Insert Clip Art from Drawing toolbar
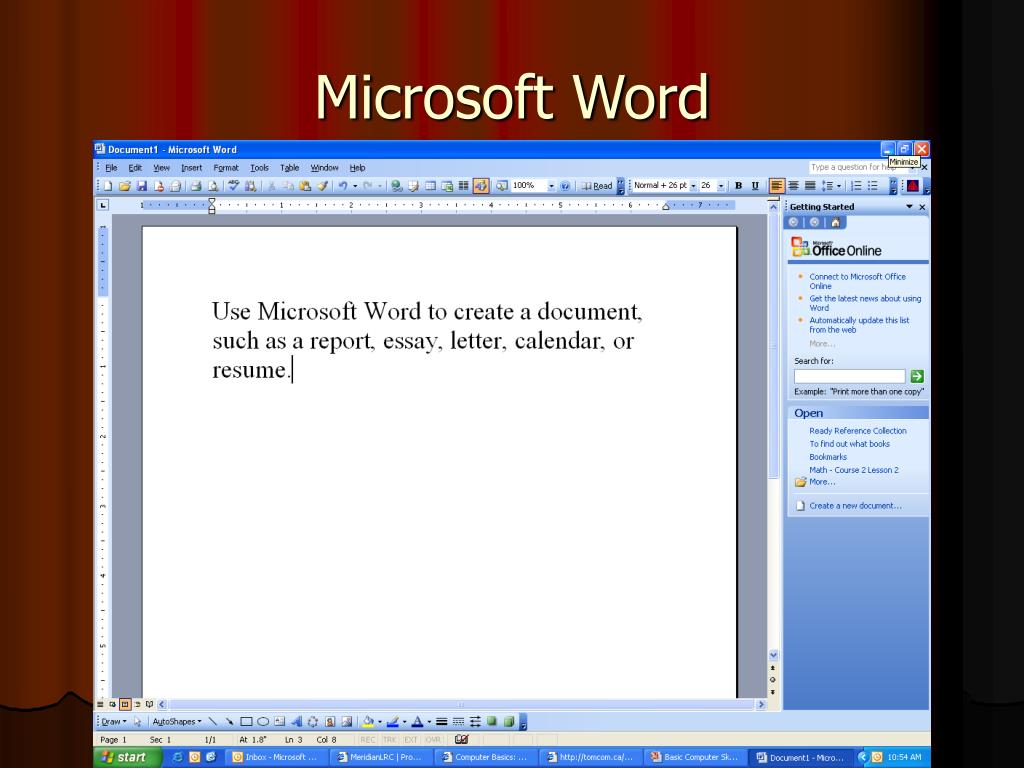 (x=330, y=722)
